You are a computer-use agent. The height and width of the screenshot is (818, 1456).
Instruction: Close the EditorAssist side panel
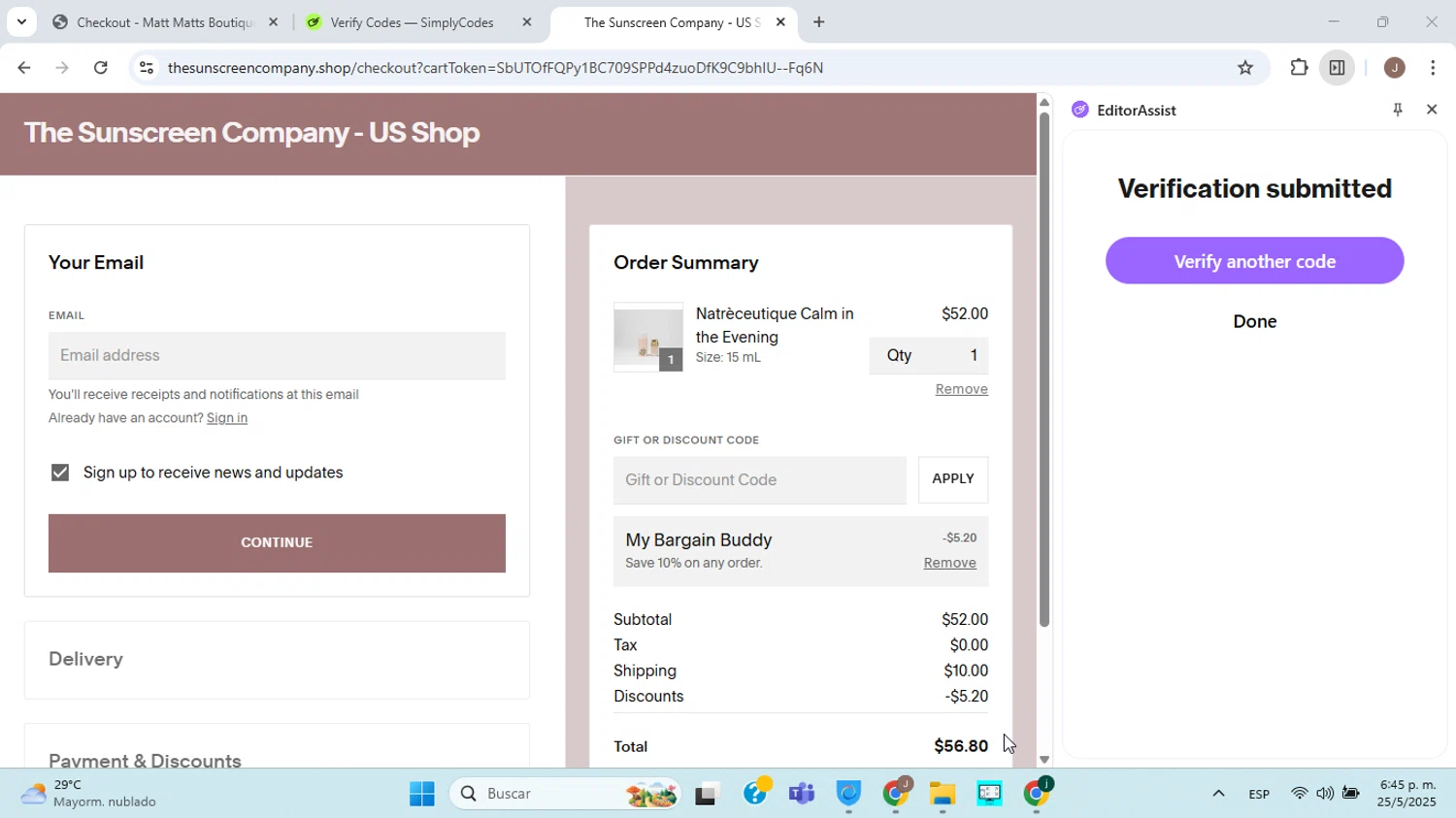[1432, 110]
